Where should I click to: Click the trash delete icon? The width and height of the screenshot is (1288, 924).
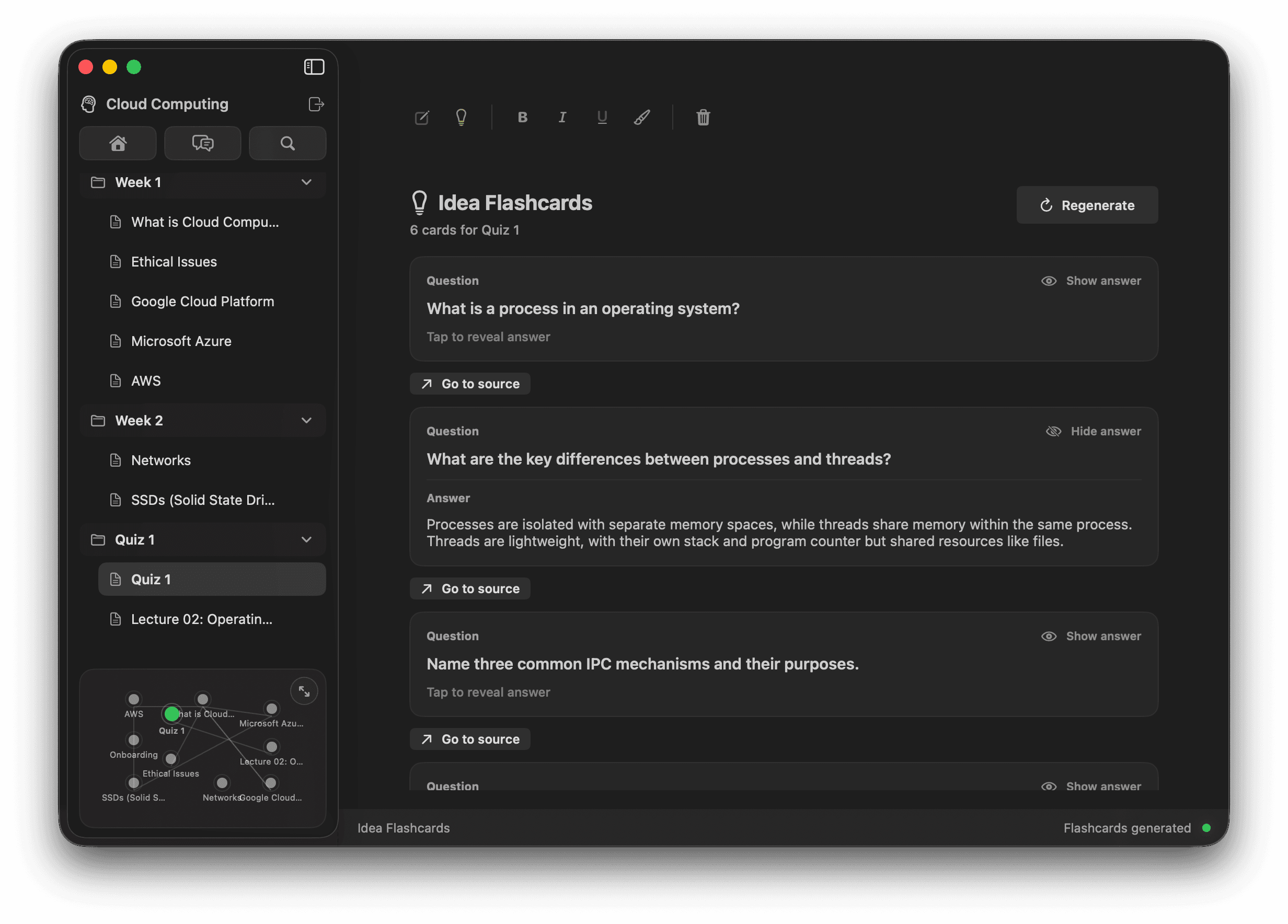(x=703, y=118)
